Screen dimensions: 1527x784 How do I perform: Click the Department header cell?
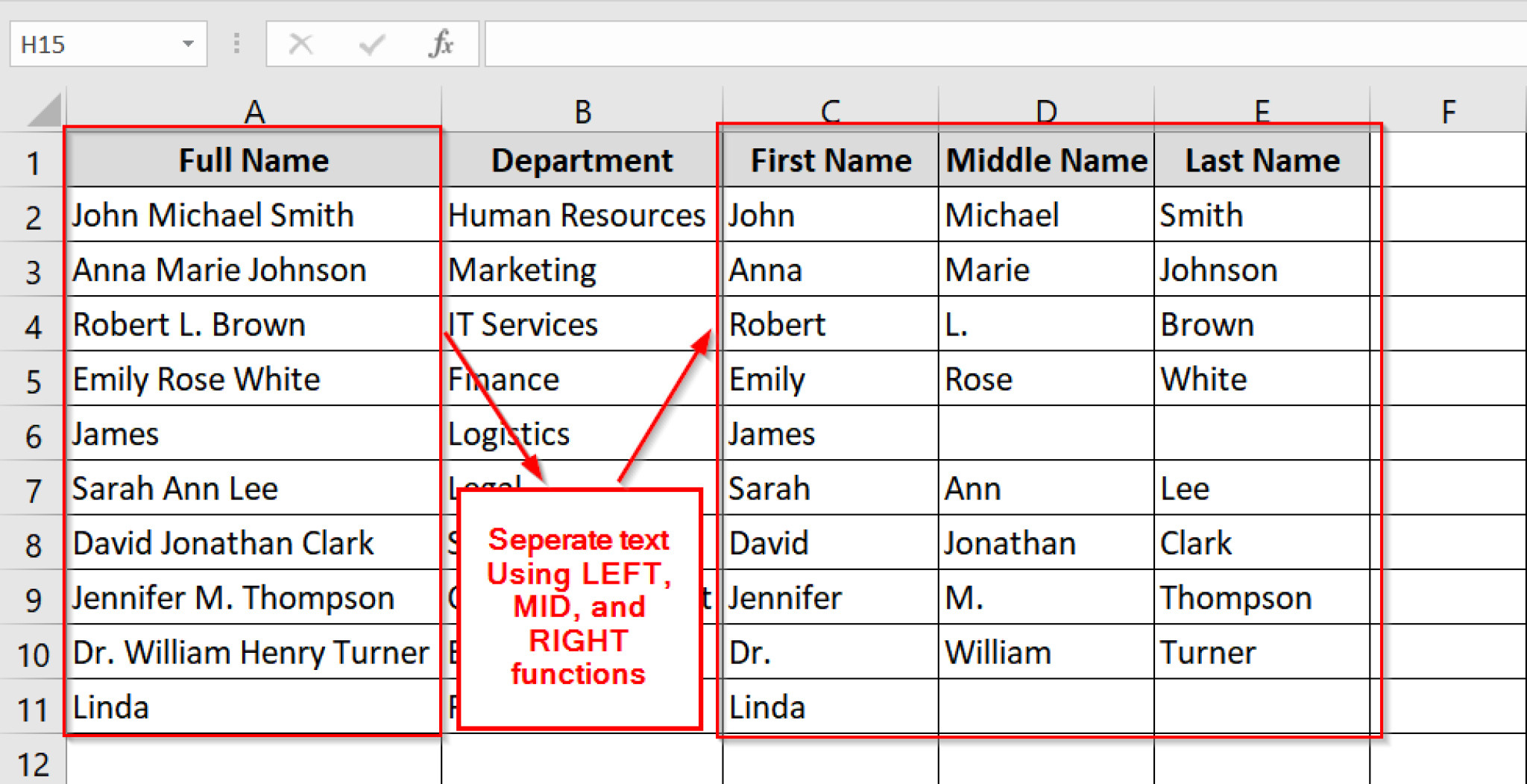point(582,159)
